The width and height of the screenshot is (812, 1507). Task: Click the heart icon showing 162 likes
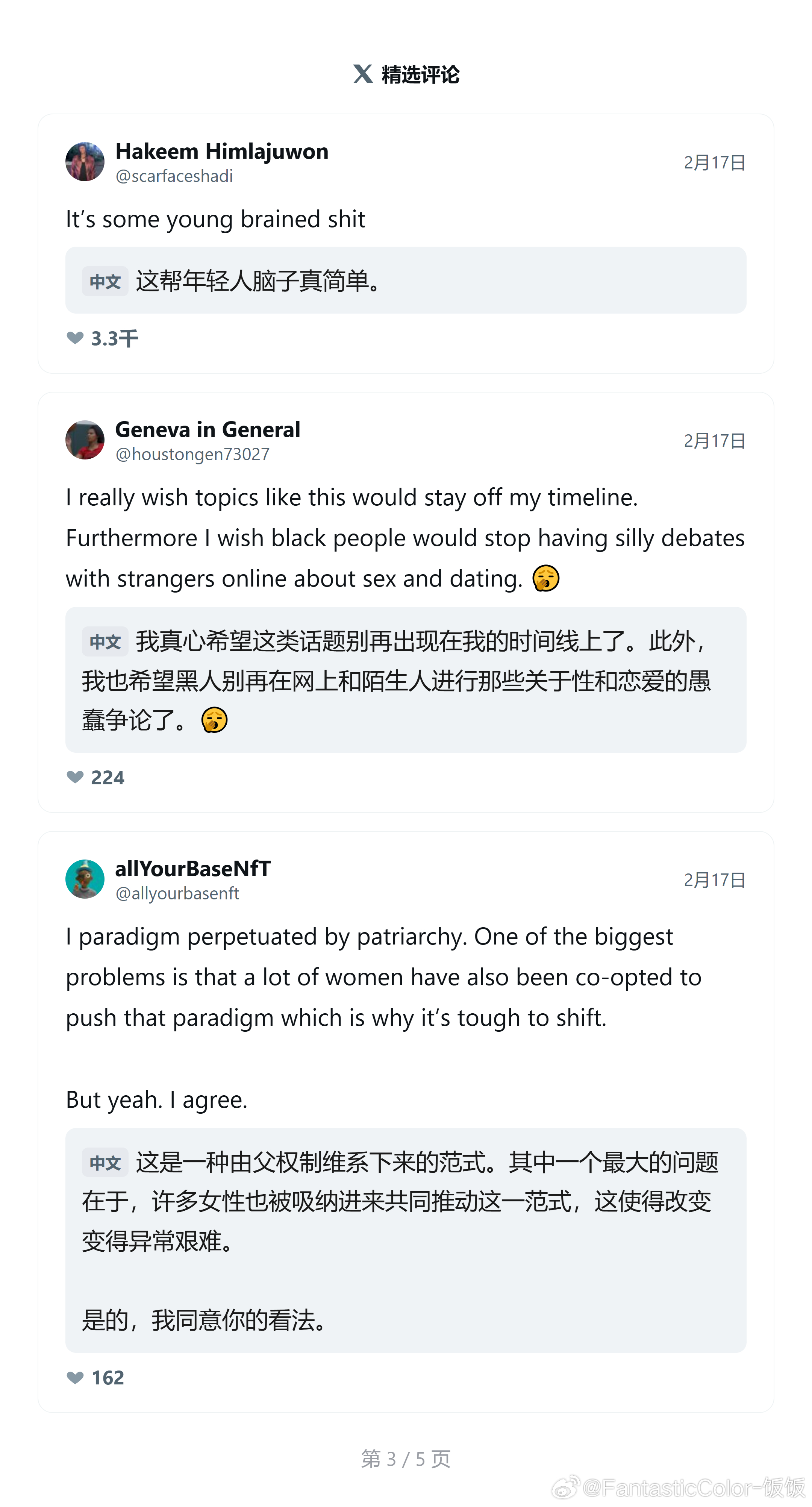tap(75, 1377)
